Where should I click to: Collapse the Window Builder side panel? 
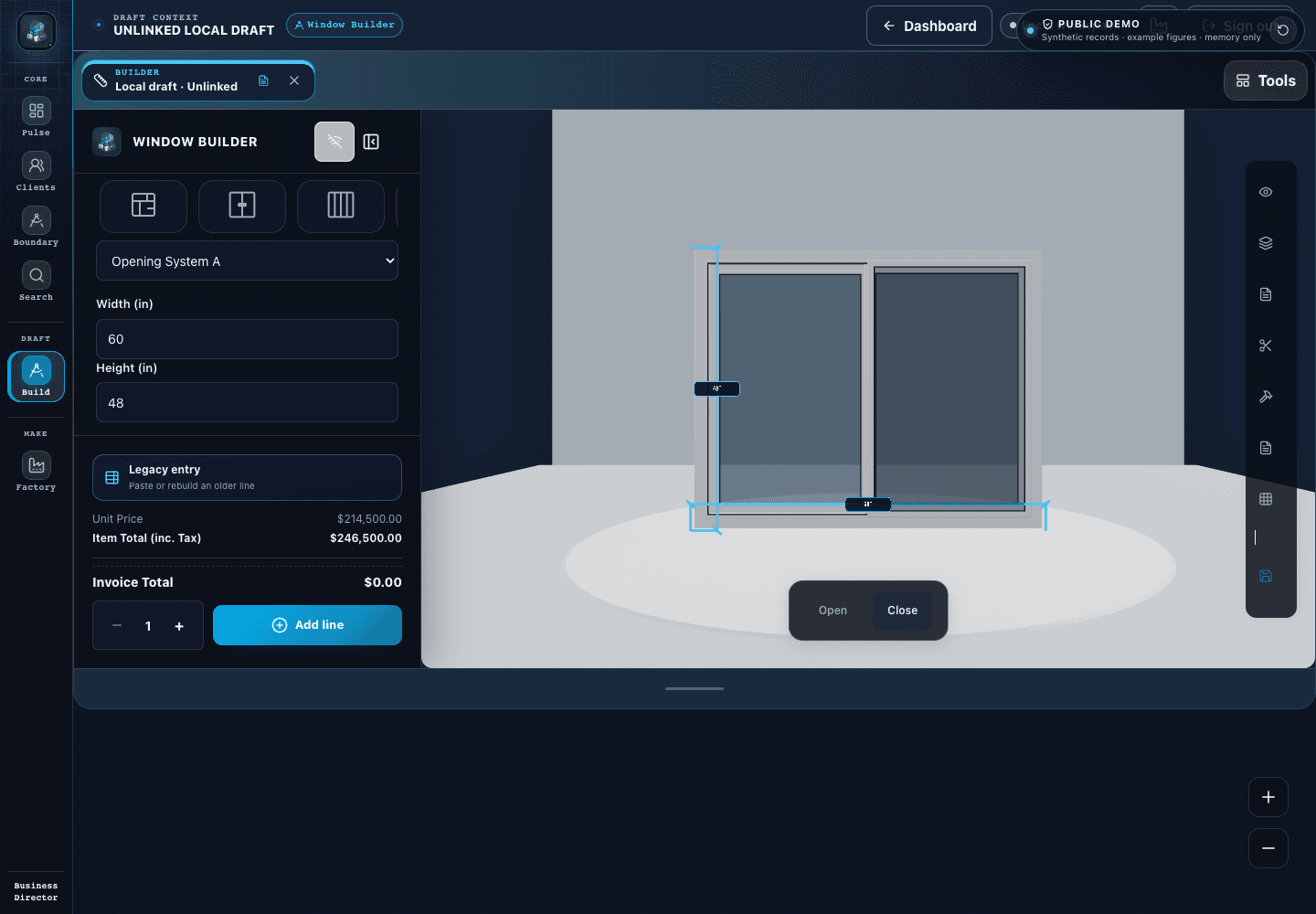pyautogui.click(x=371, y=142)
